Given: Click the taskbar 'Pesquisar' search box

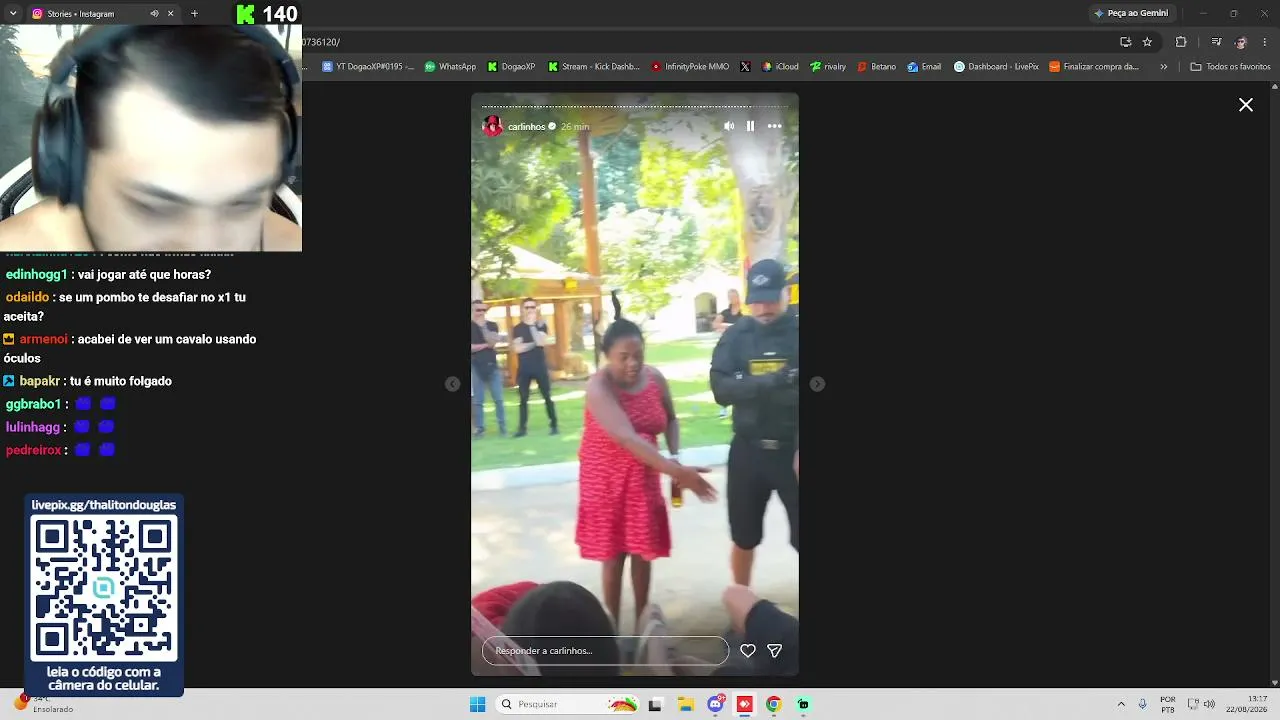Looking at the screenshot, I should click(x=567, y=704).
